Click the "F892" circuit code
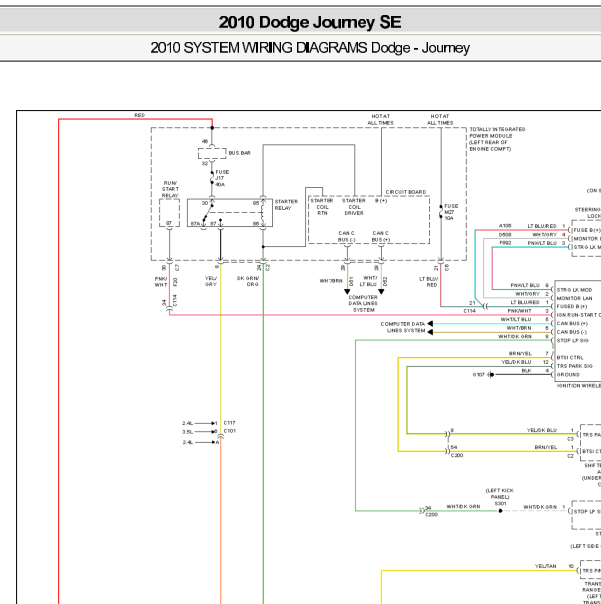Viewport: 601px width, 604px height. click(505, 243)
